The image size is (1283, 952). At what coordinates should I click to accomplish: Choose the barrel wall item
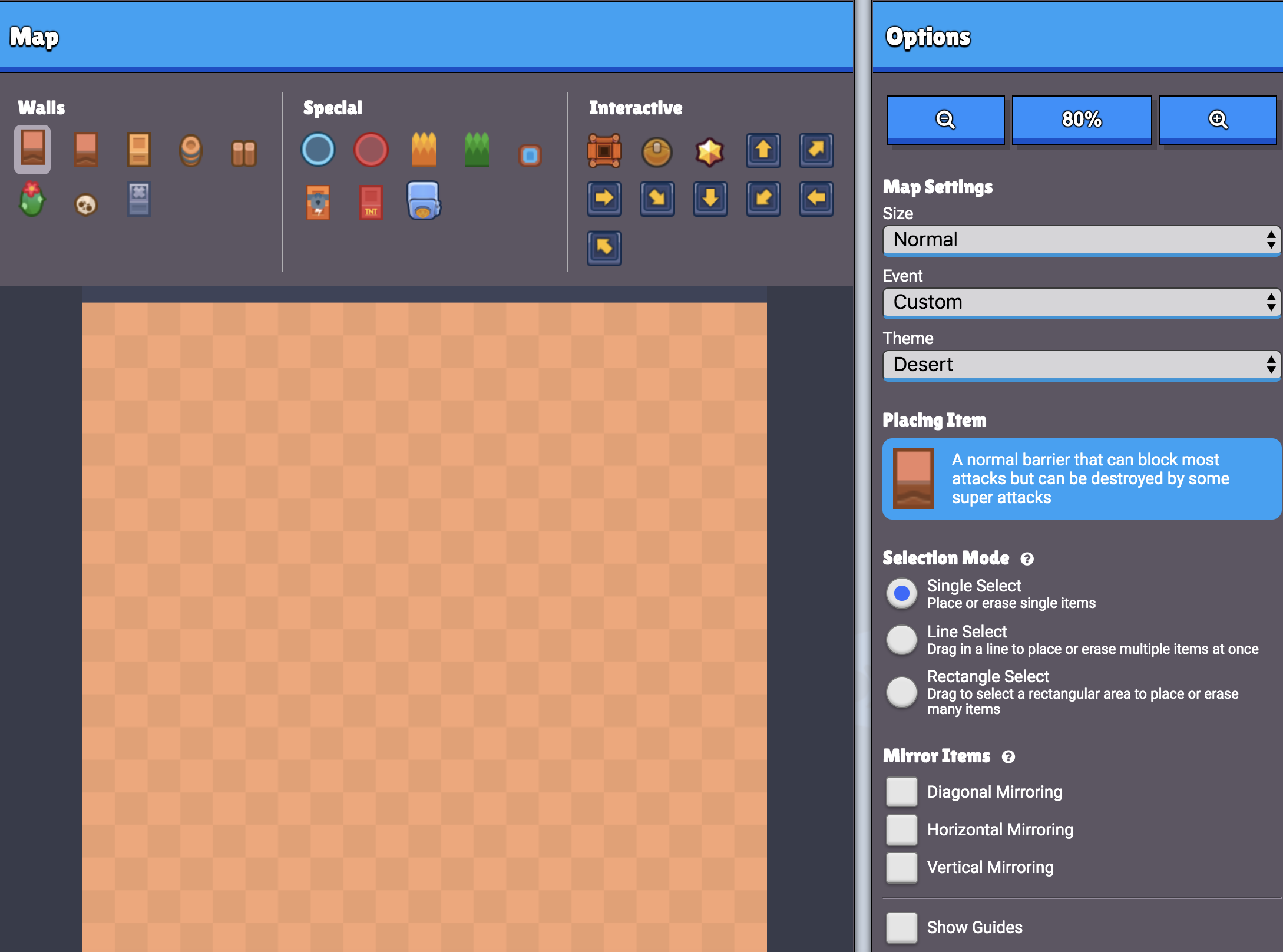point(191,151)
